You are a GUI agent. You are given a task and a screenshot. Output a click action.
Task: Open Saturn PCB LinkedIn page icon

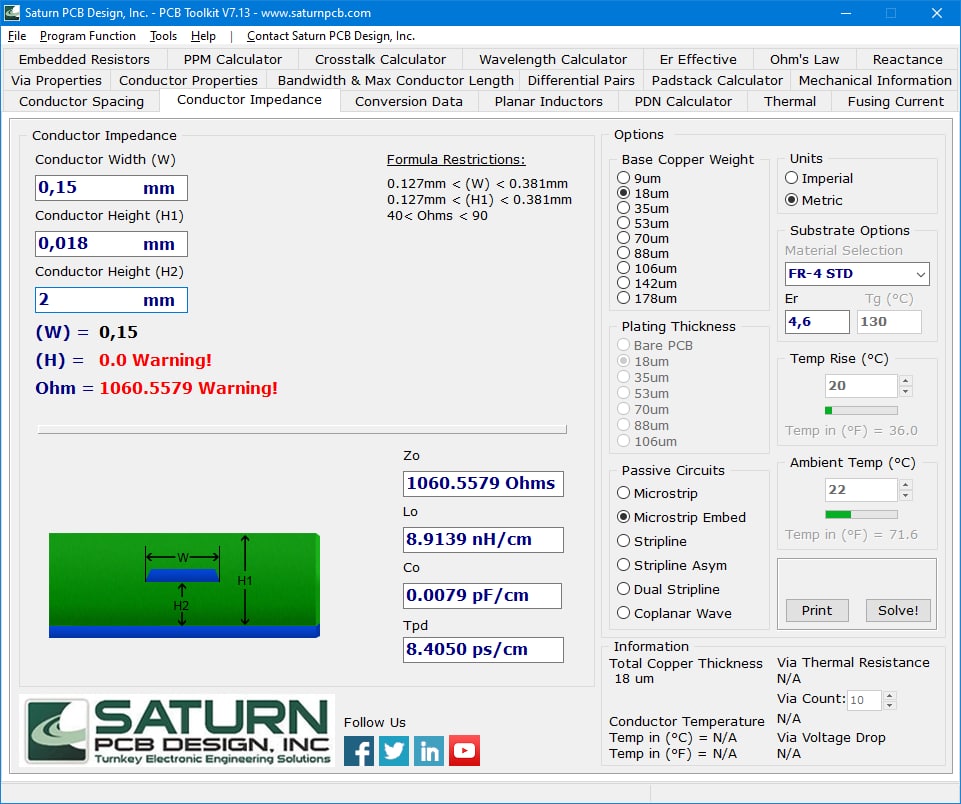tap(429, 751)
